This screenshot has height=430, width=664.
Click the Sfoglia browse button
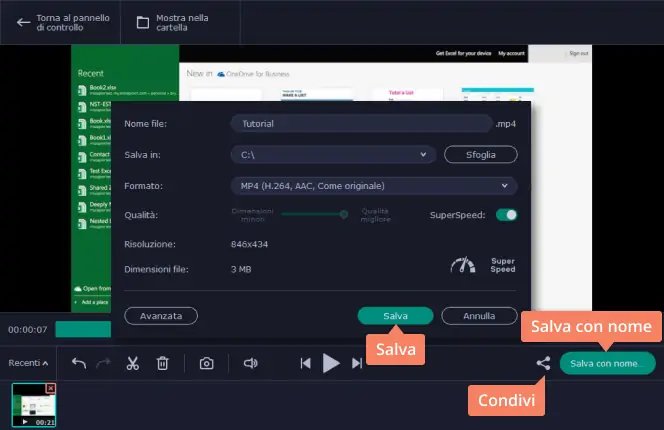point(481,155)
